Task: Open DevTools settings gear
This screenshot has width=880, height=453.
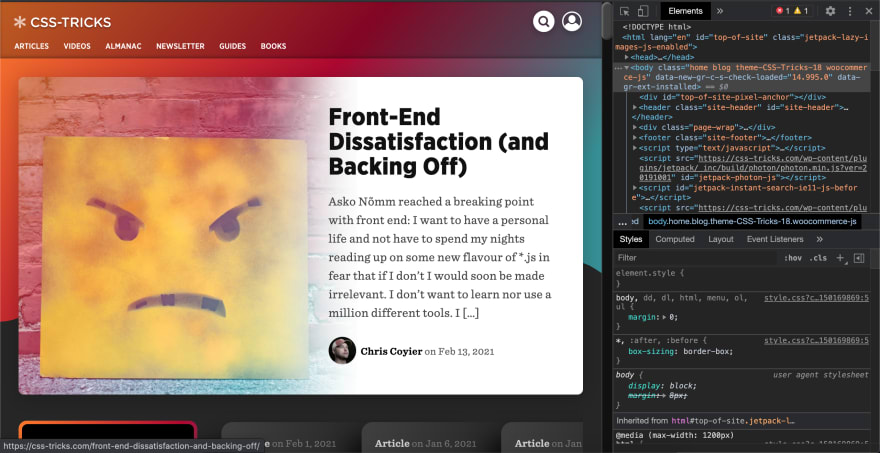Action: tap(830, 11)
